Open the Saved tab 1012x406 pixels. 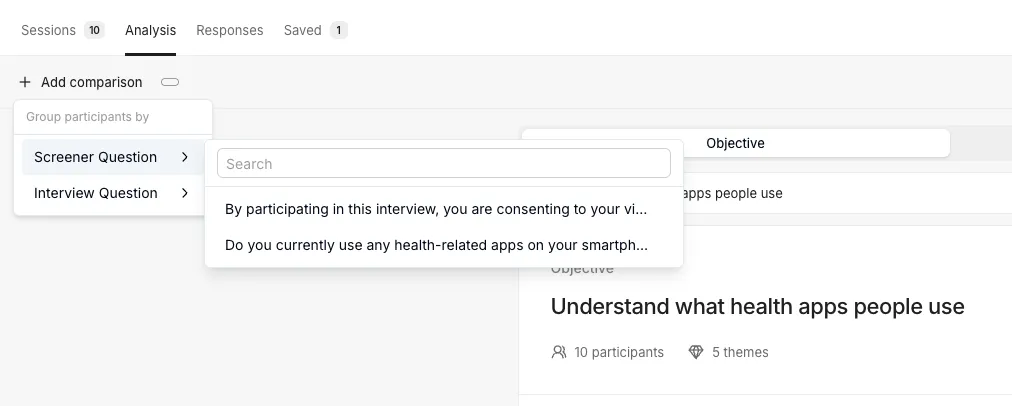(x=303, y=30)
